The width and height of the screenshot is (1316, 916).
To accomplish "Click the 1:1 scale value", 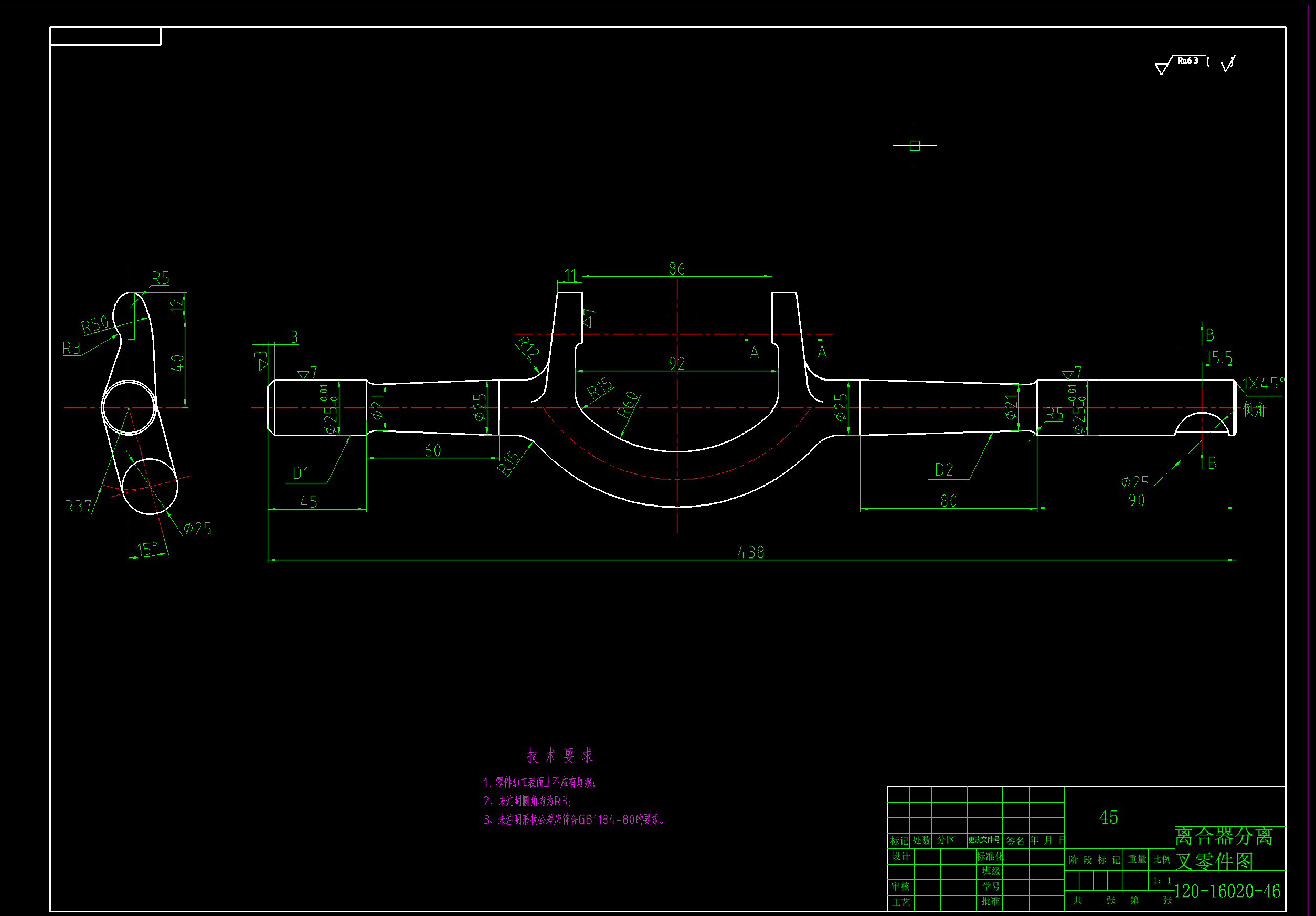I will [1162, 880].
